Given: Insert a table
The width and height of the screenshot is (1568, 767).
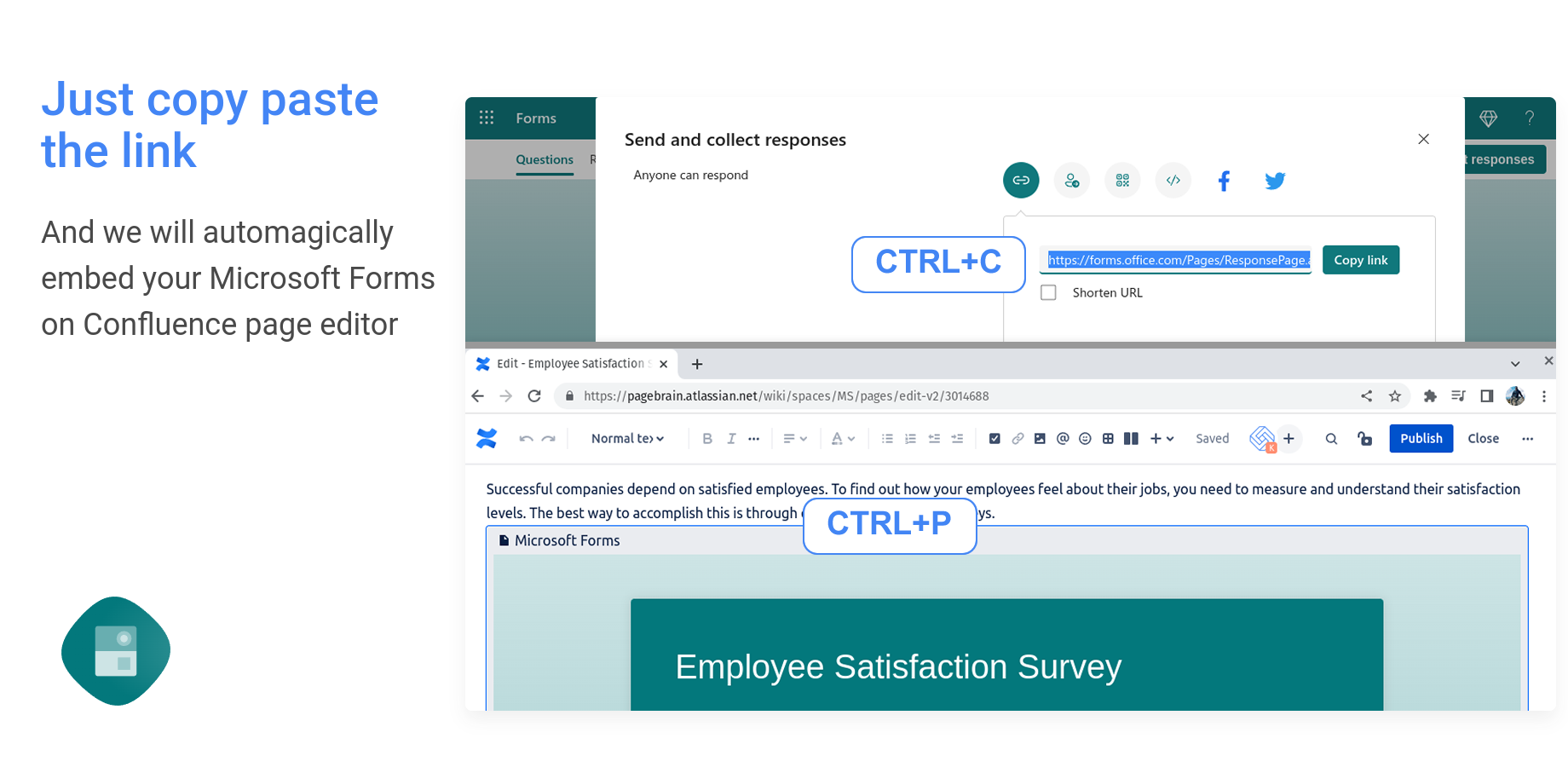Looking at the screenshot, I should pos(1108,439).
